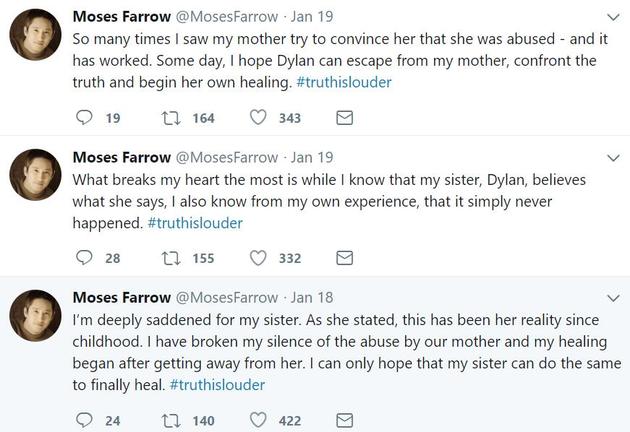Screen dimensions: 630x432
Task: Retweet the tweet with 140 retweets
Action: pyautogui.click(x=171, y=421)
